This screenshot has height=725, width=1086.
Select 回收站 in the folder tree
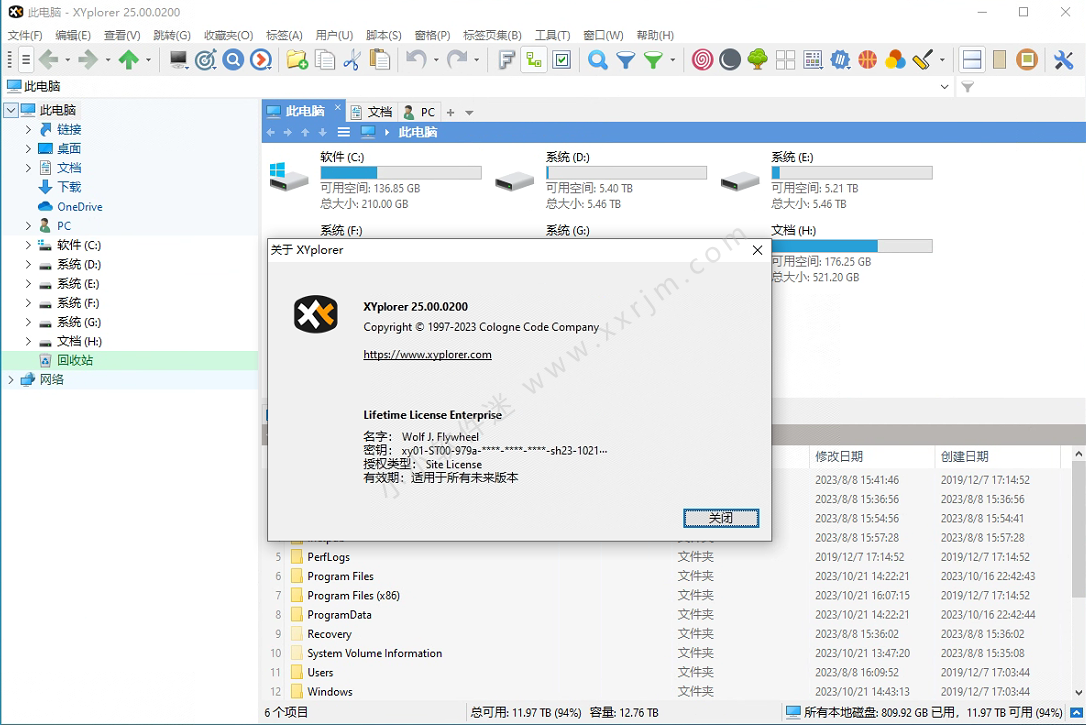(75, 360)
